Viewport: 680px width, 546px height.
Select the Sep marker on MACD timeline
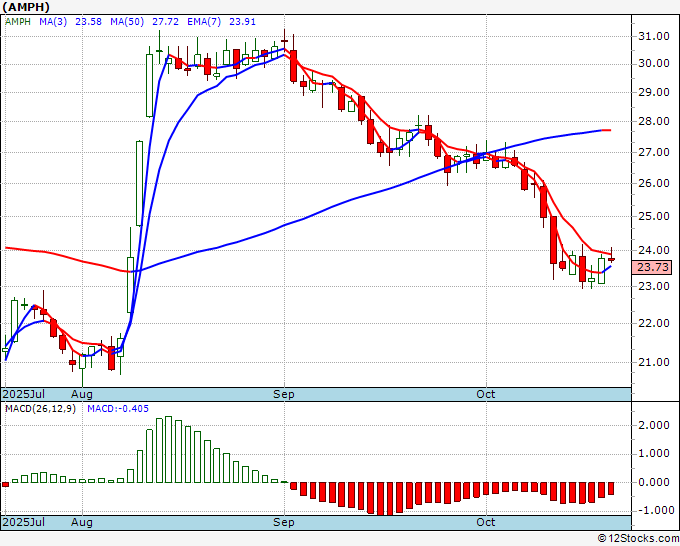tap(284, 522)
